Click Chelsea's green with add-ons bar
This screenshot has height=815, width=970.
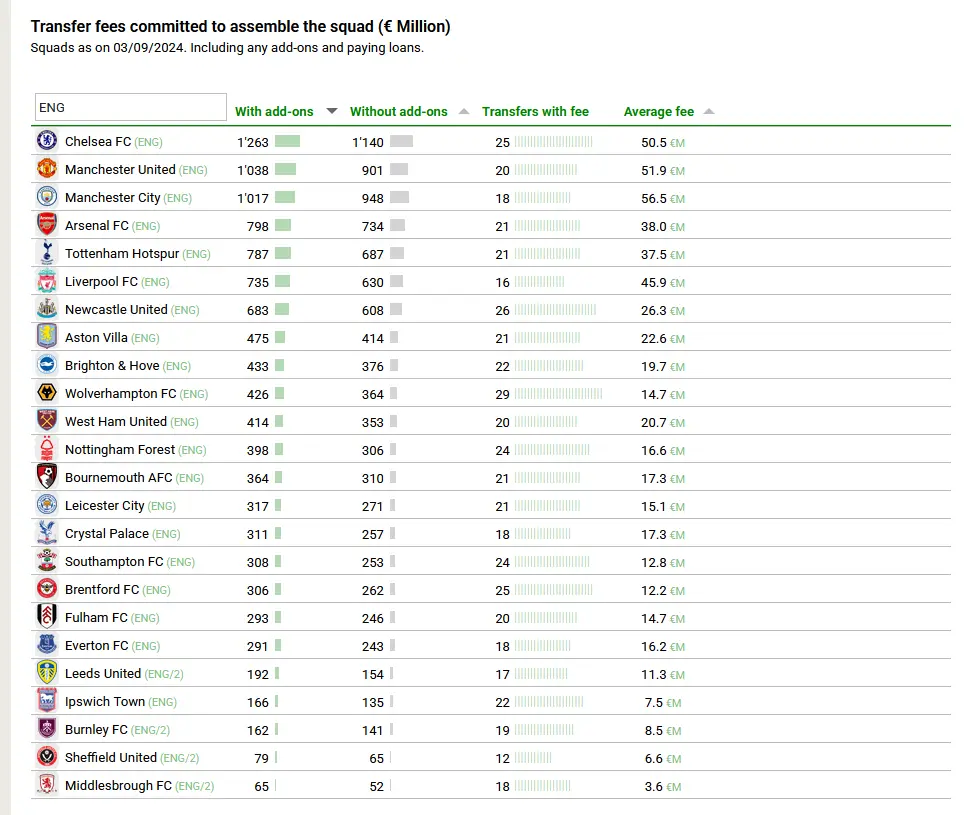287,141
